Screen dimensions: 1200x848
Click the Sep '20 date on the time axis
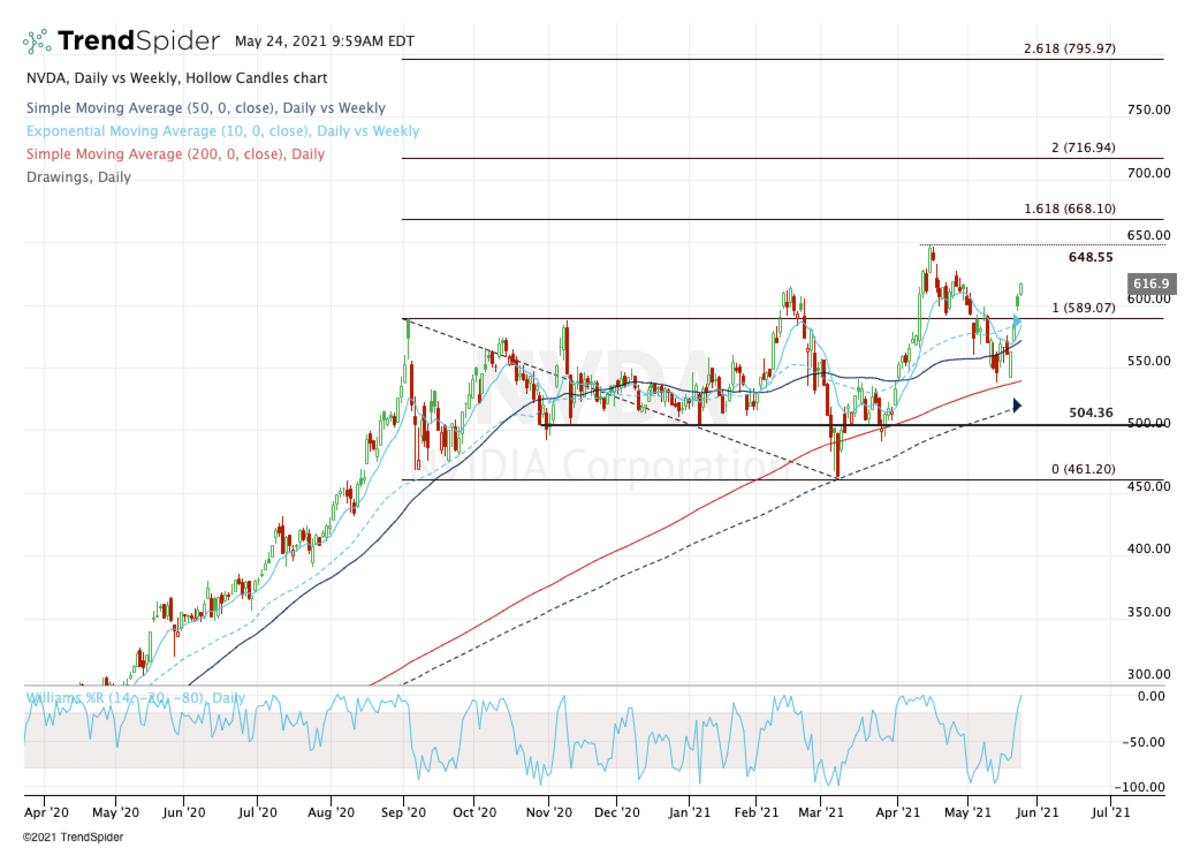click(404, 813)
